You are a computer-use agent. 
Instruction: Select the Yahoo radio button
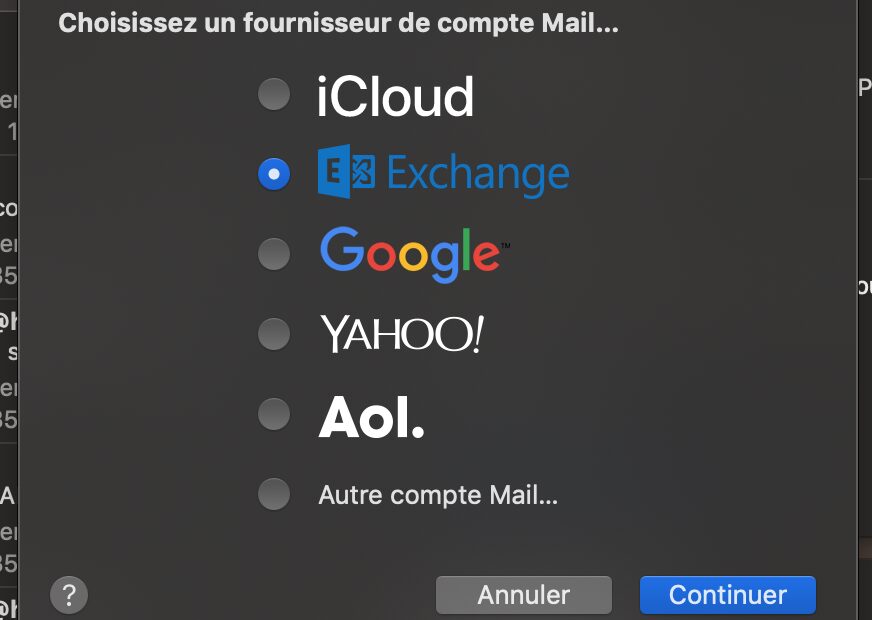(274, 334)
